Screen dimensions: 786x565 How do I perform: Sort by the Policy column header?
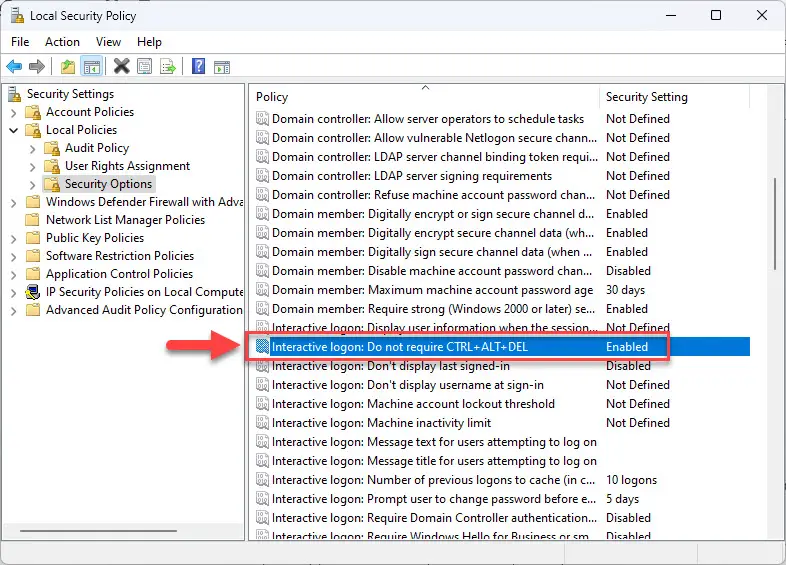420,97
